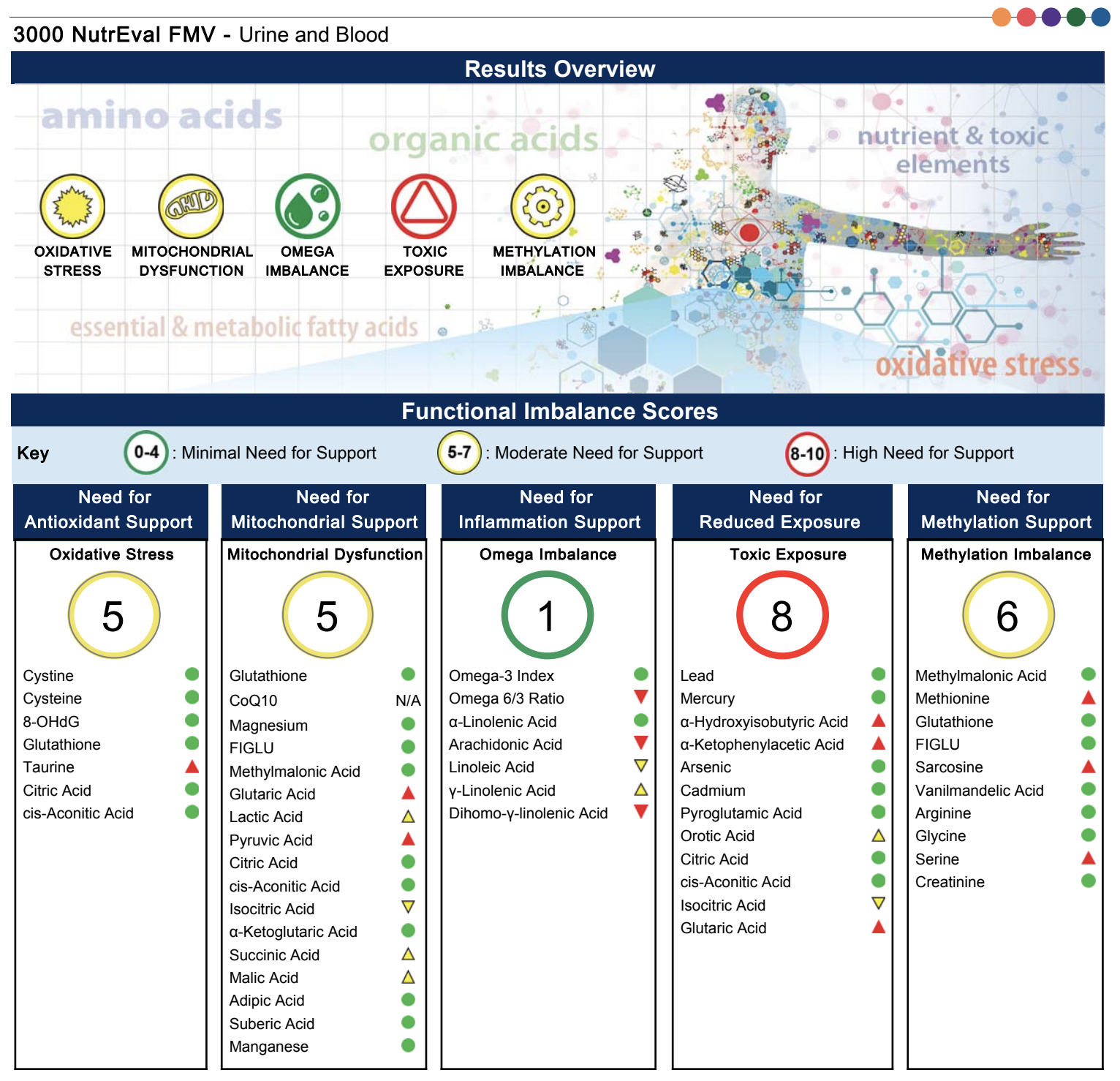
Task: Click the Oxidative Stress score circle 5
Action: coord(114,615)
